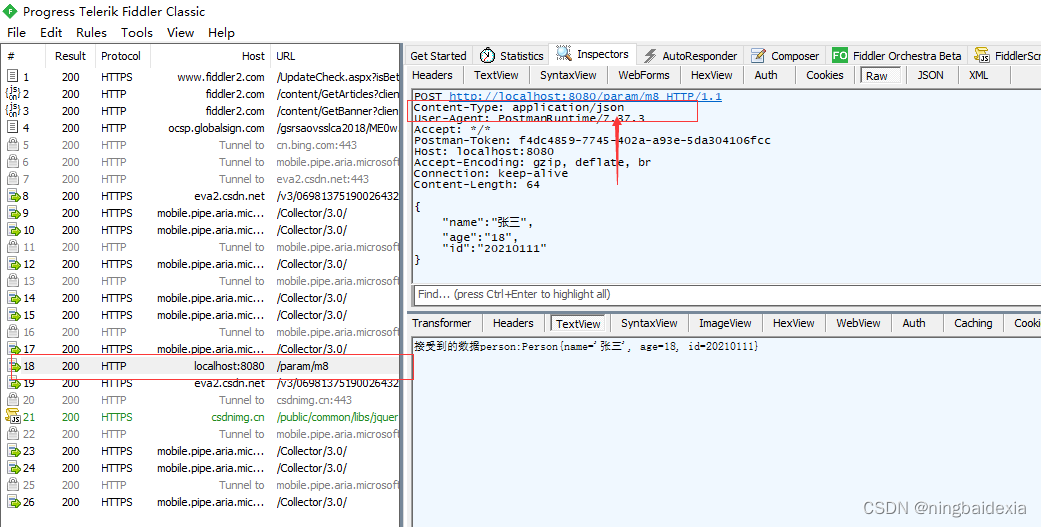Click the document icon of session 1
1041x527 pixels.
point(13,76)
